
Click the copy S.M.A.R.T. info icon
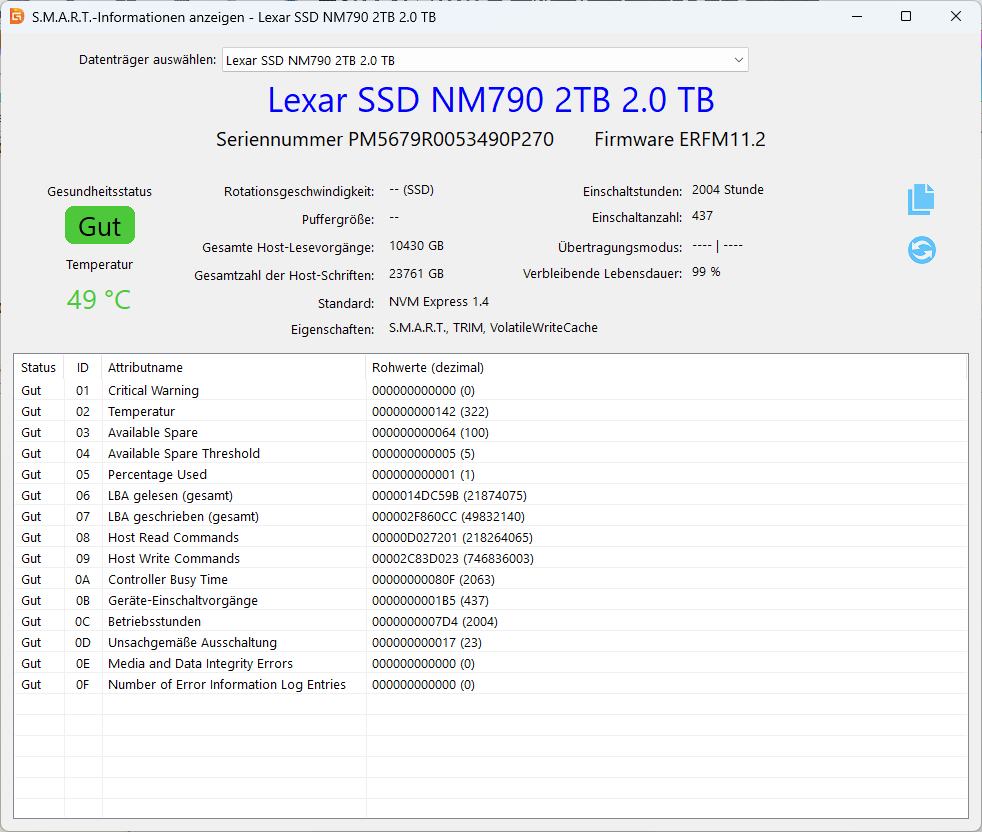[x=921, y=200]
